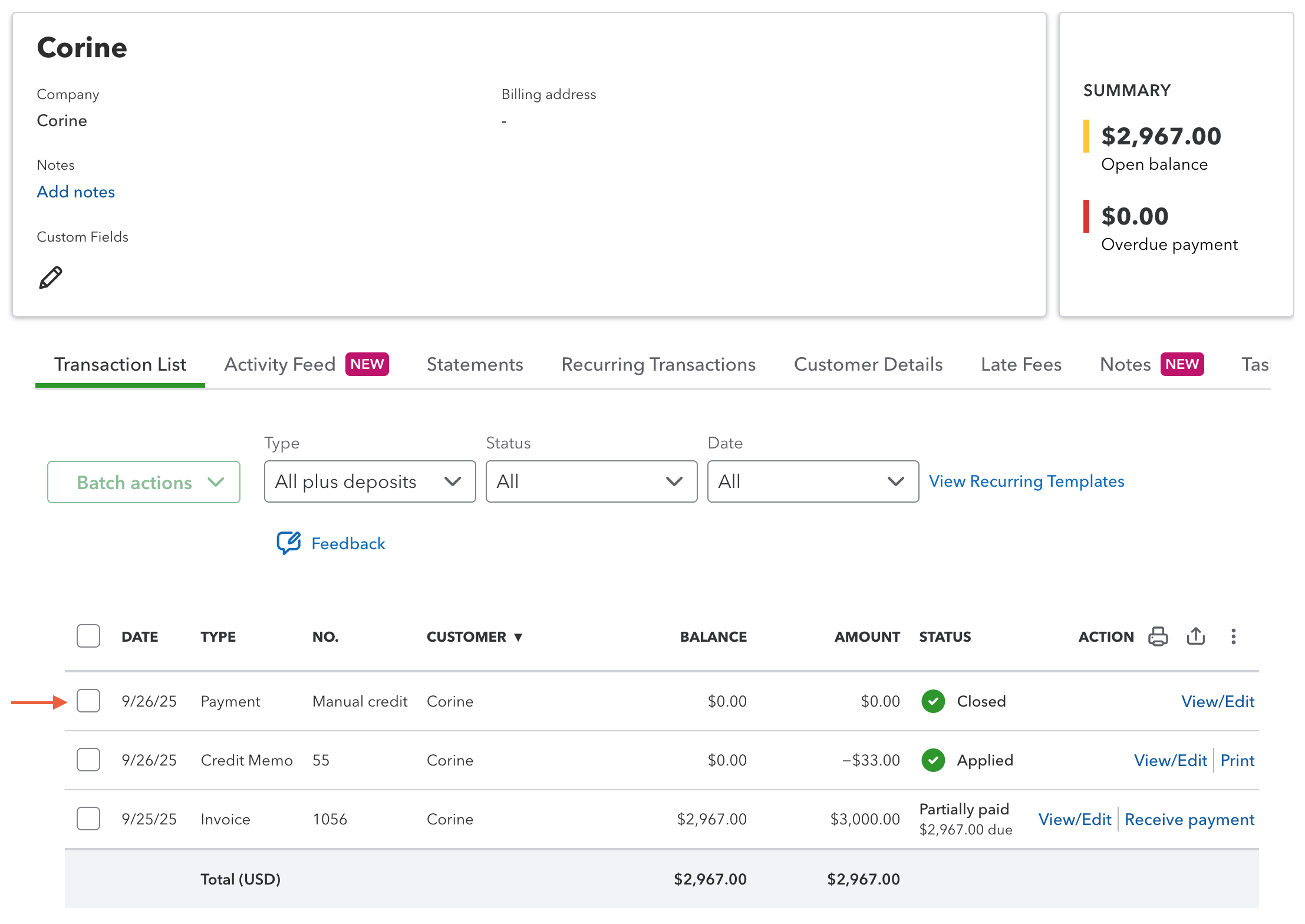Click the green Closed status check icon
The height and width of the screenshot is (924, 1305).
(x=933, y=701)
